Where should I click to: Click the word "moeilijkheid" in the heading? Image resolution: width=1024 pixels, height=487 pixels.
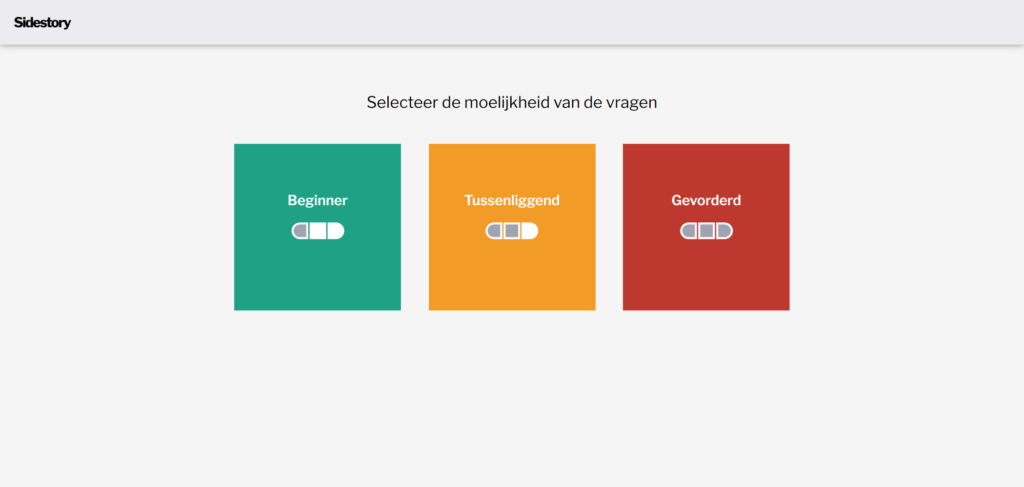(507, 102)
